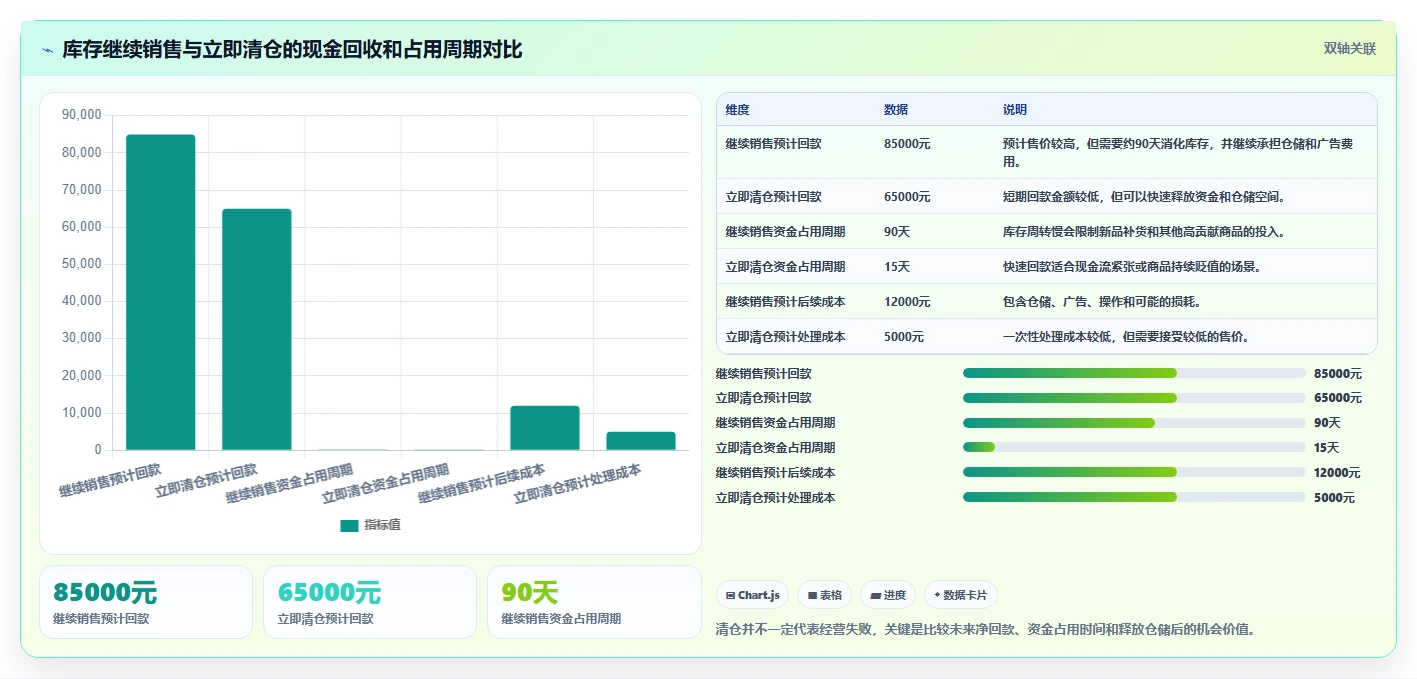Click the 立即清仓预计回款 chart bar
Image resolution: width=1417 pixels, height=679 pixels.
(257, 329)
